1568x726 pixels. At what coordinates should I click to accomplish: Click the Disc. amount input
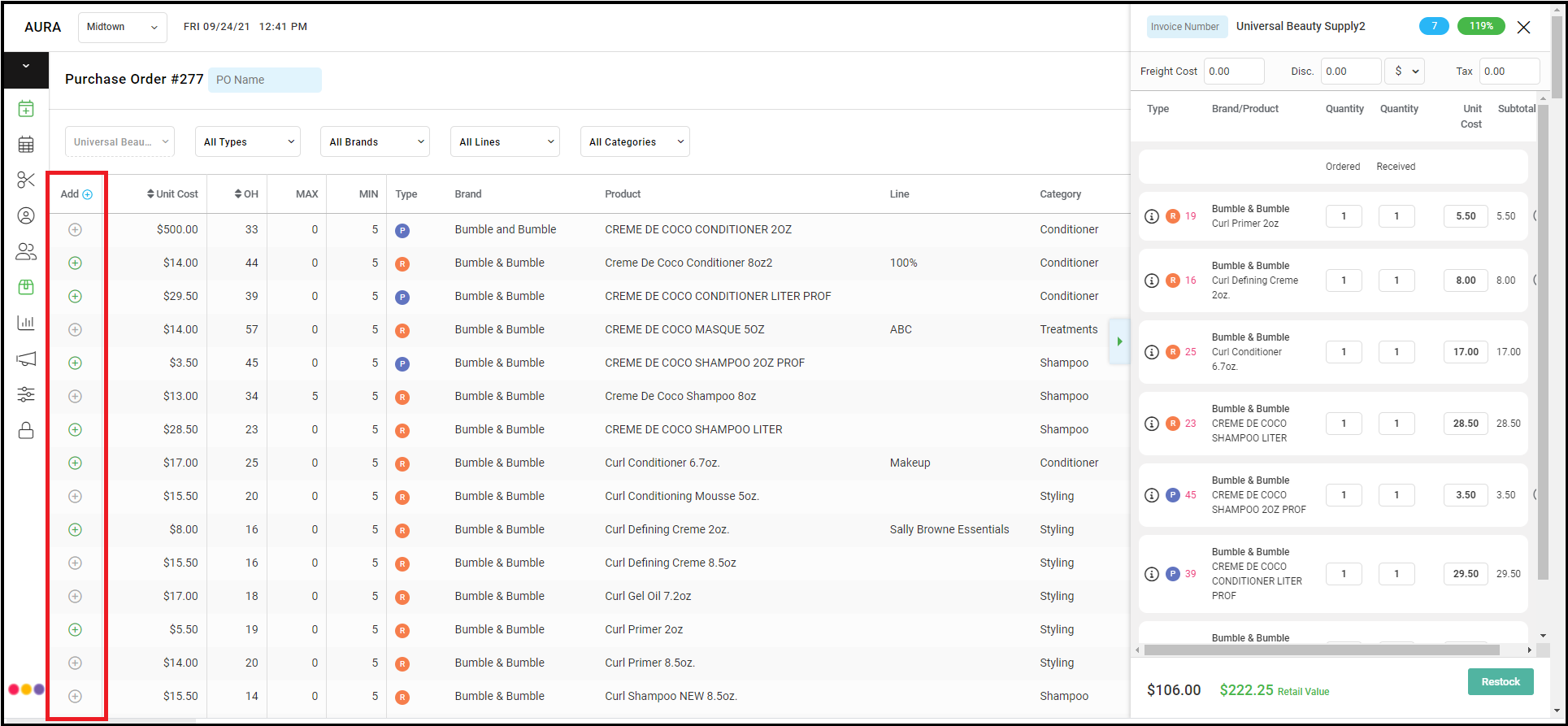[1351, 72]
